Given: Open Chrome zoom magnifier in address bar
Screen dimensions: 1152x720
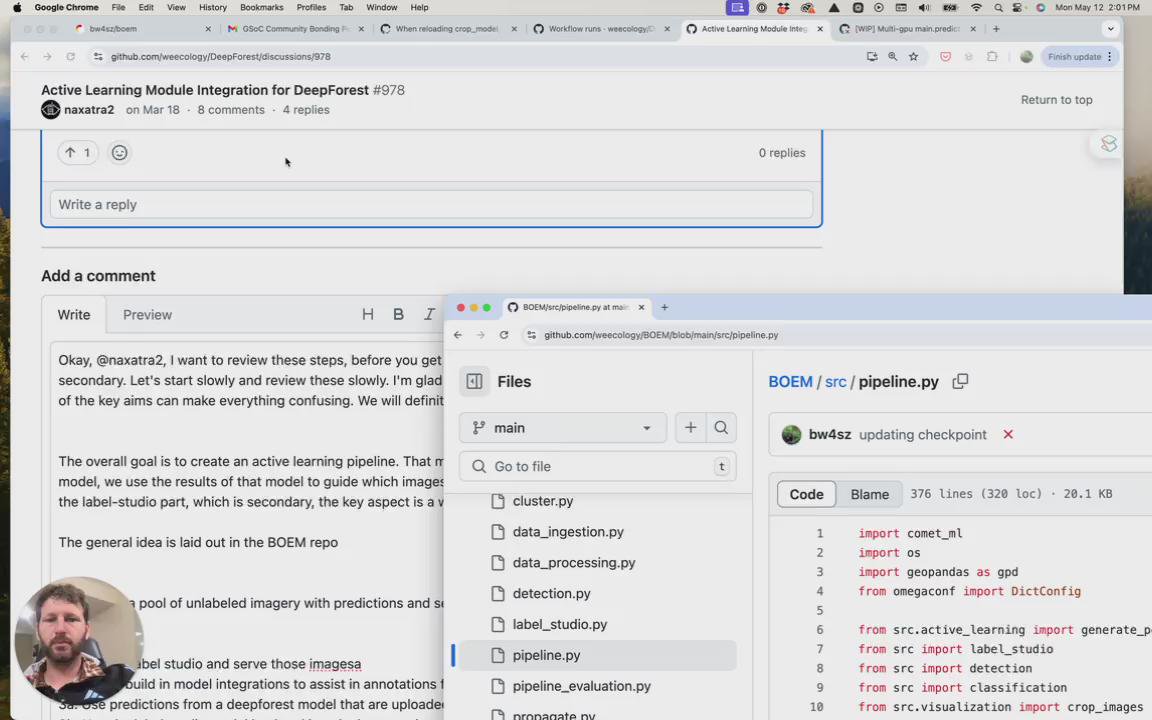Looking at the screenshot, I should pyautogui.click(x=893, y=57).
